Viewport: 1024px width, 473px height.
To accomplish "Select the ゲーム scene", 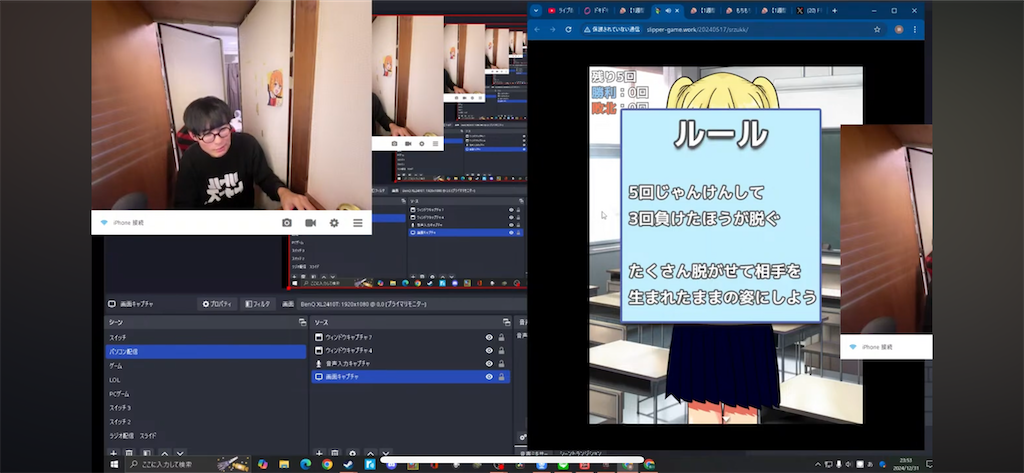I will pyautogui.click(x=206, y=366).
